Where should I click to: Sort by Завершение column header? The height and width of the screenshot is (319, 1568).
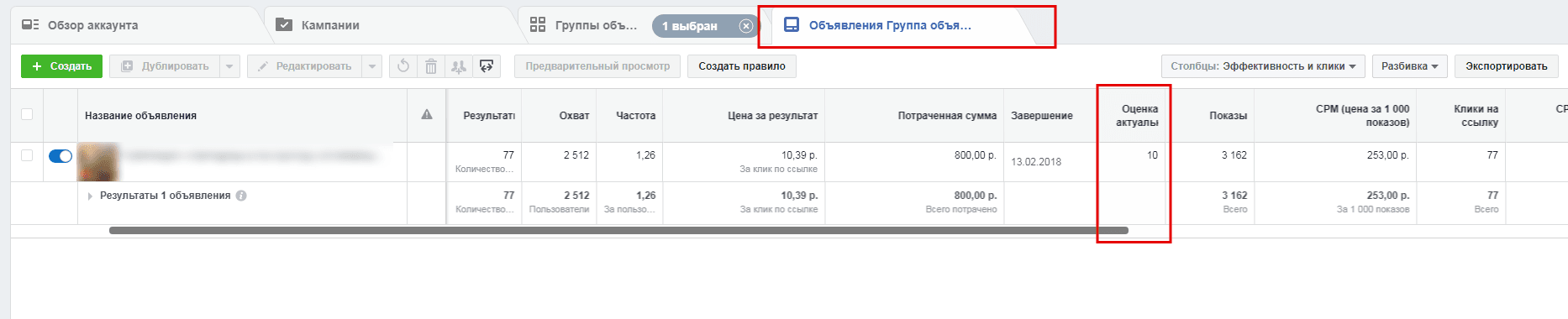[1042, 116]
